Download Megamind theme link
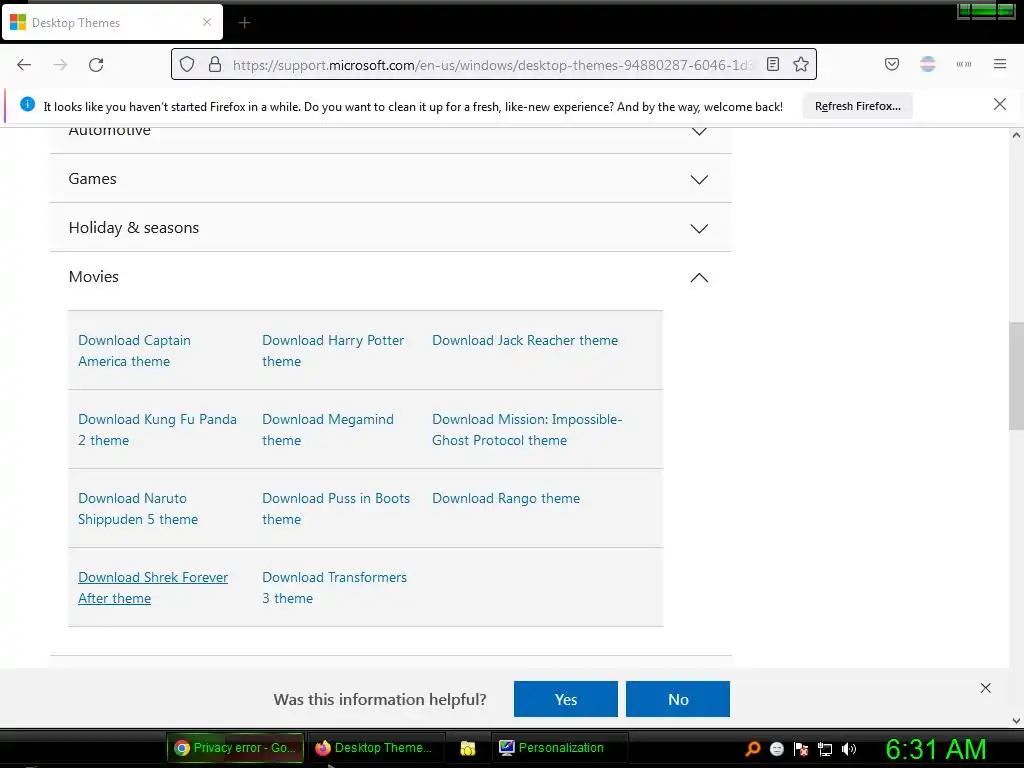This screenshot has height=768, width=1024. coord(328,430)
